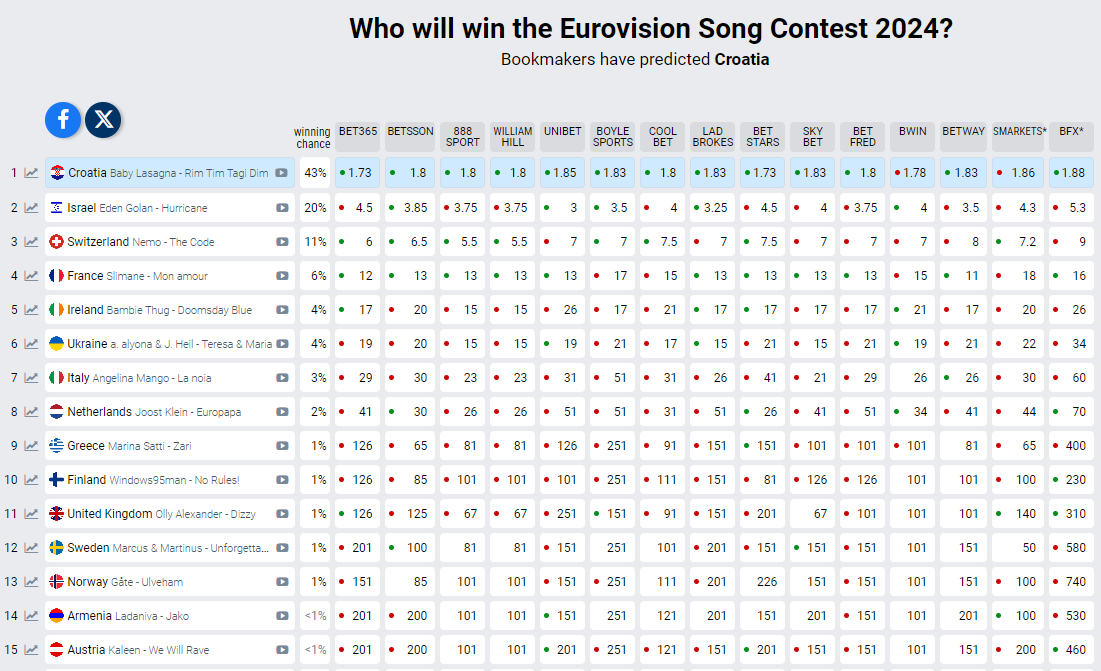Click the Facebook share icon
The height and width of the screenshot is (671, 1101).
[x=63, y=120]
